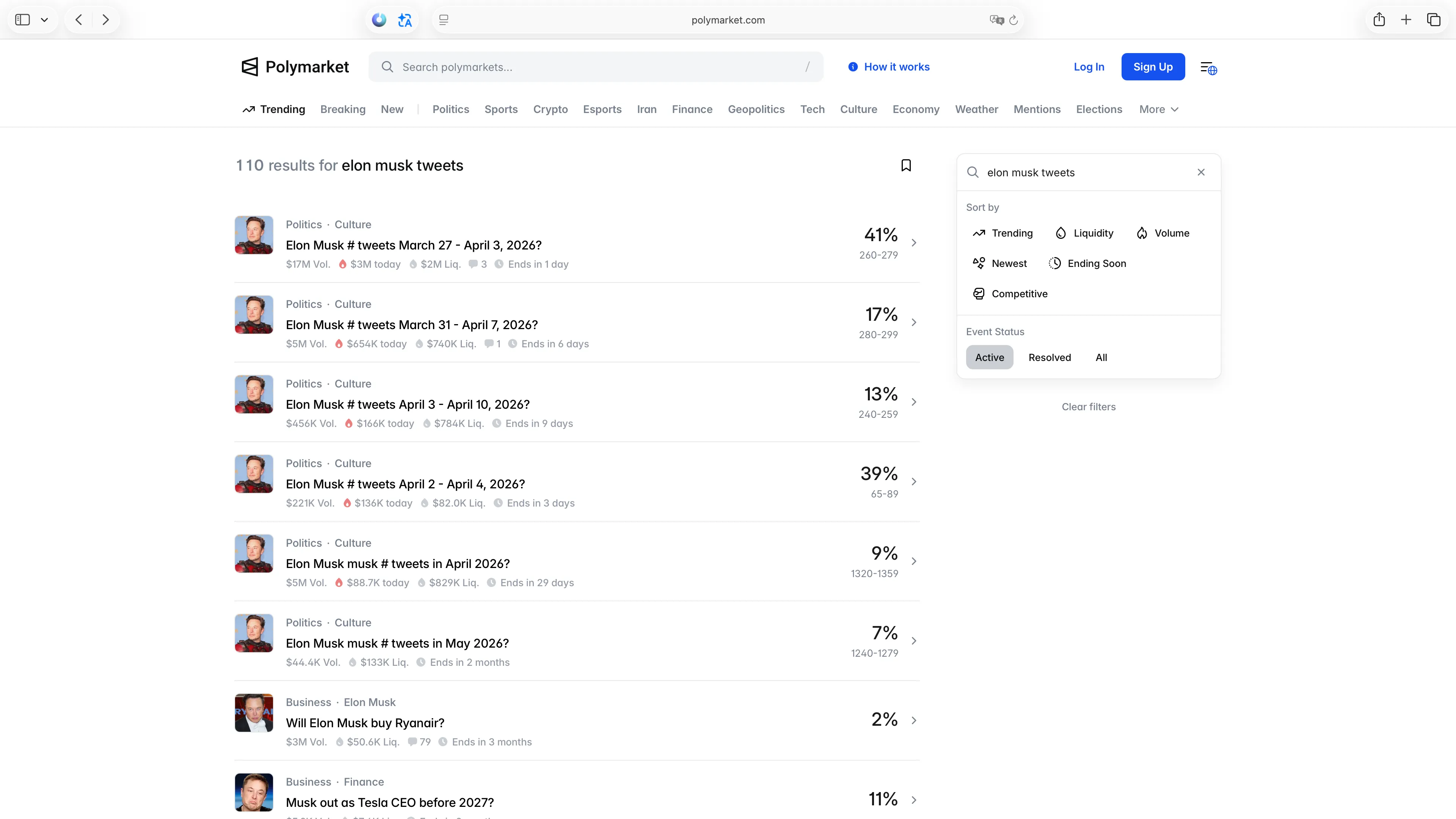Switch to the Crypto category tab

[550, 109]
